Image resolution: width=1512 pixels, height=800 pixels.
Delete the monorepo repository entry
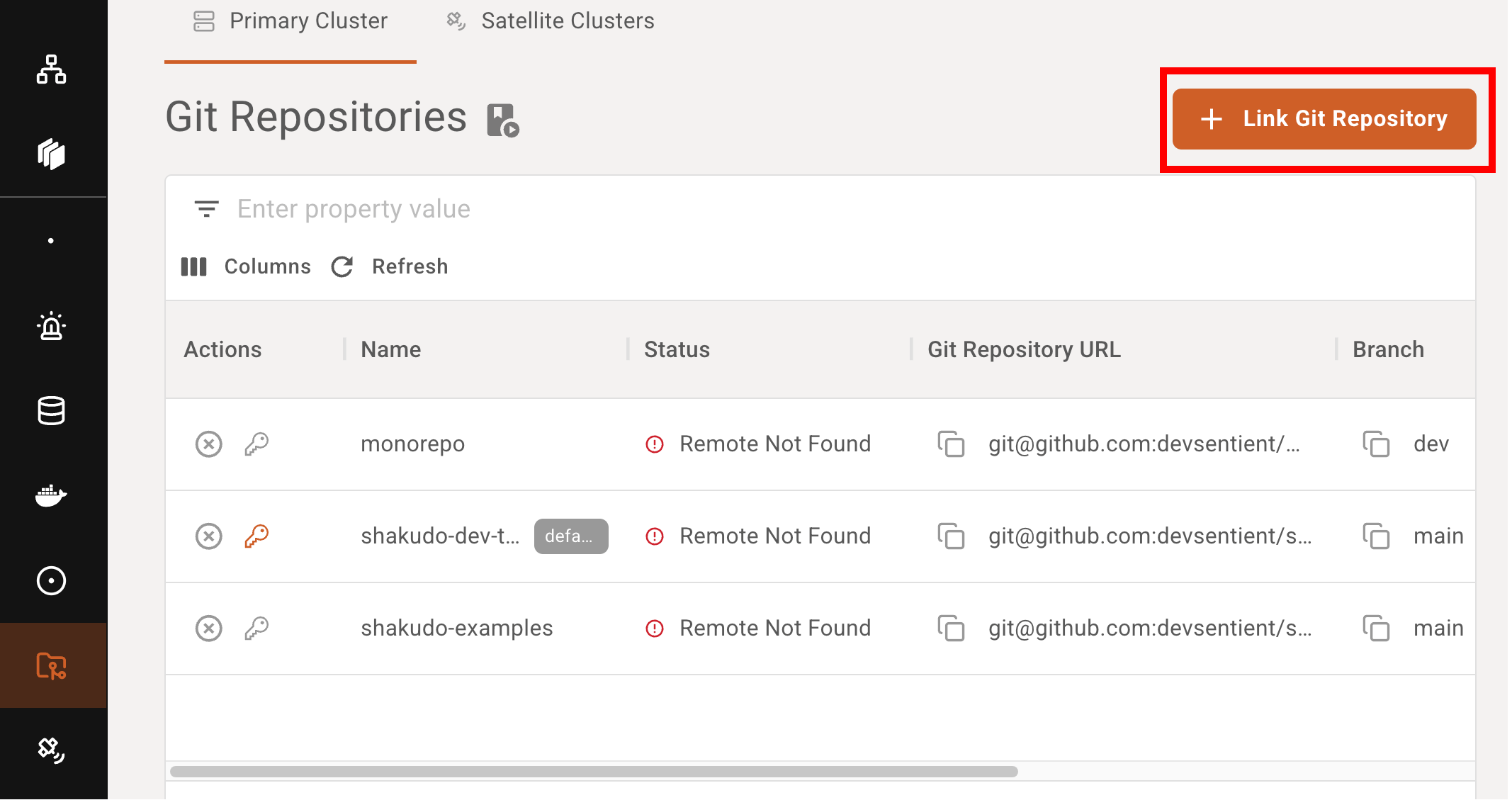[x=209, y=444]
